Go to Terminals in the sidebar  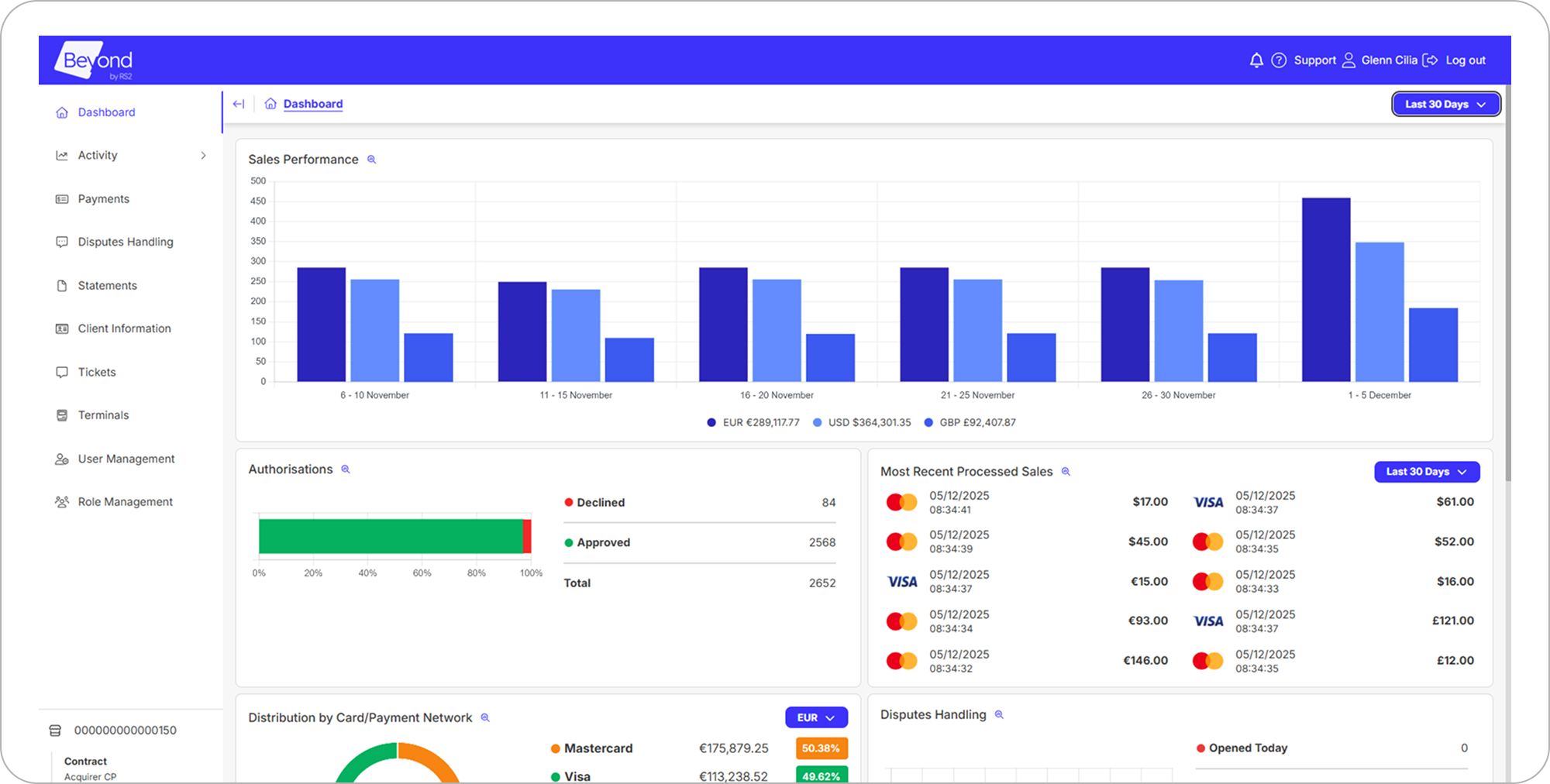pyautogui.click(x=103, y=415)
